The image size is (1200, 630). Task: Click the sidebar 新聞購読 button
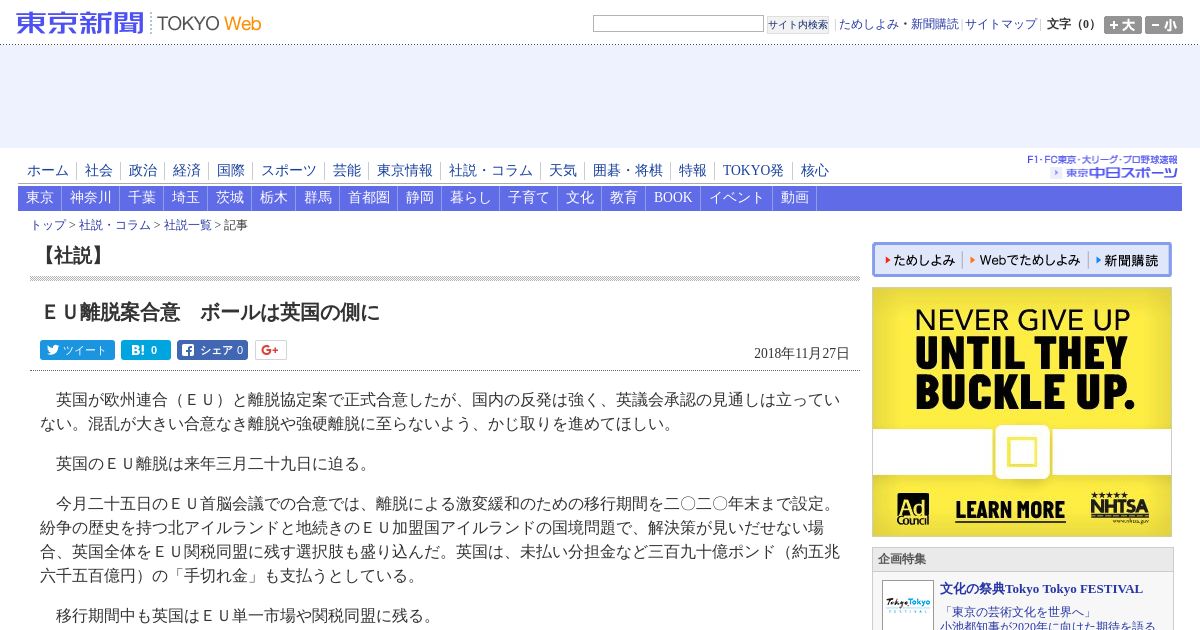point(1127,260)
